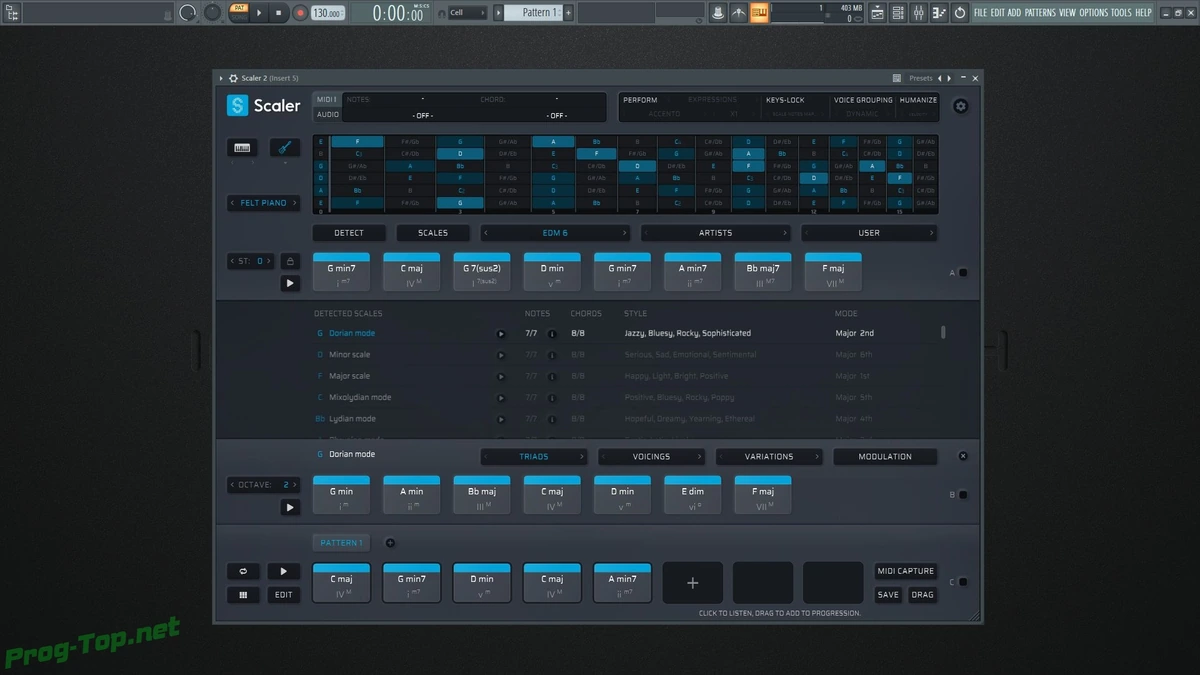Viewport: 1200px width, 675px height.
Task: Select the PATTERN 1 tab
Action: tap(341, 543)
